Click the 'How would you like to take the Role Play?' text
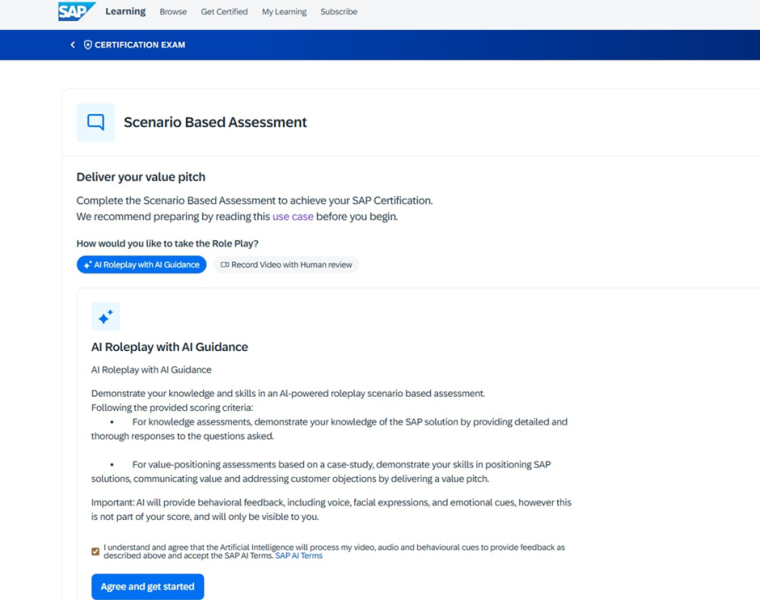 pos(167,243)
